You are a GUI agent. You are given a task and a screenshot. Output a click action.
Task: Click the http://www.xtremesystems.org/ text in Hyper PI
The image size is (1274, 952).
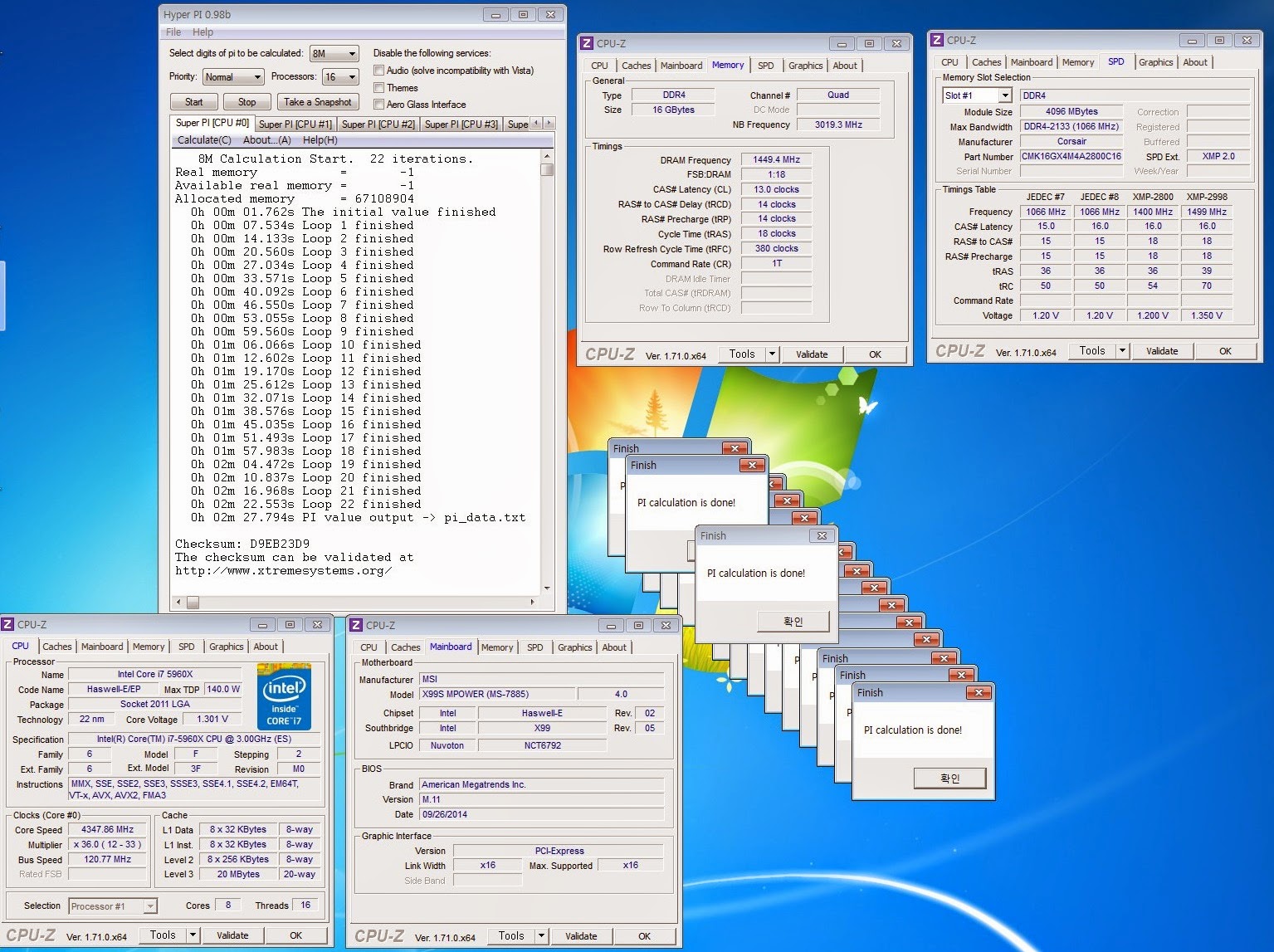coord(284,571)
